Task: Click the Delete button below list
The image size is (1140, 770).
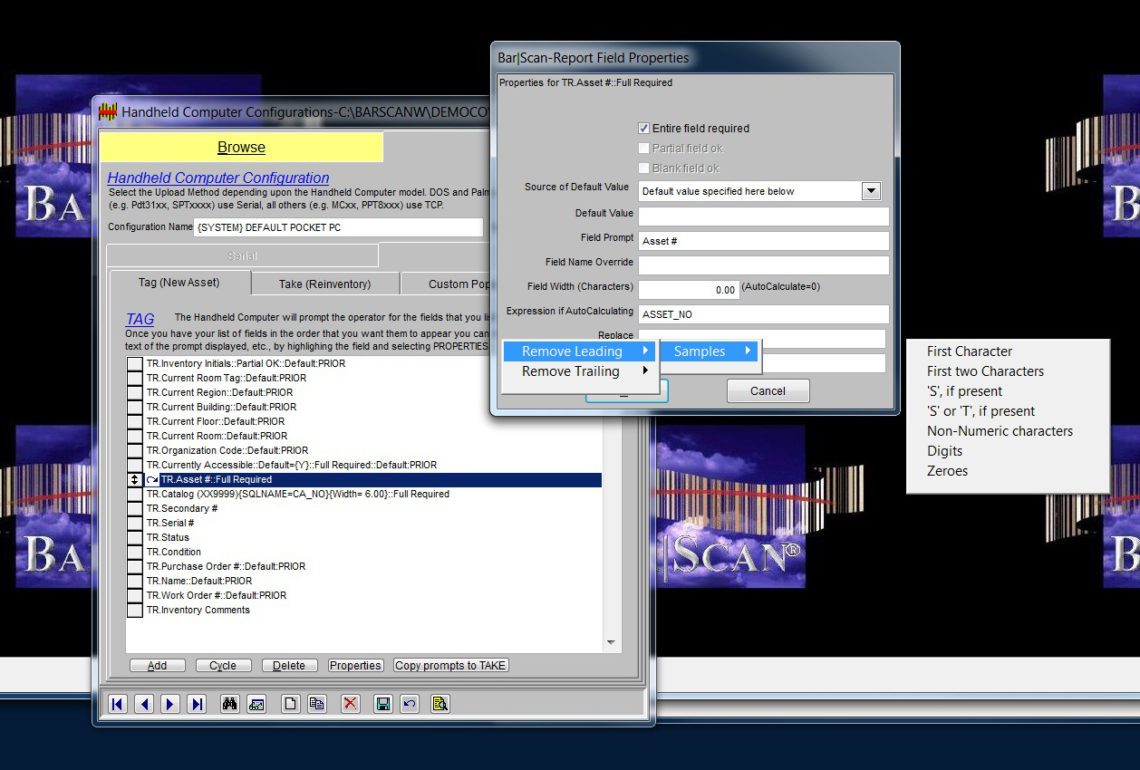Action: point(289,665)
